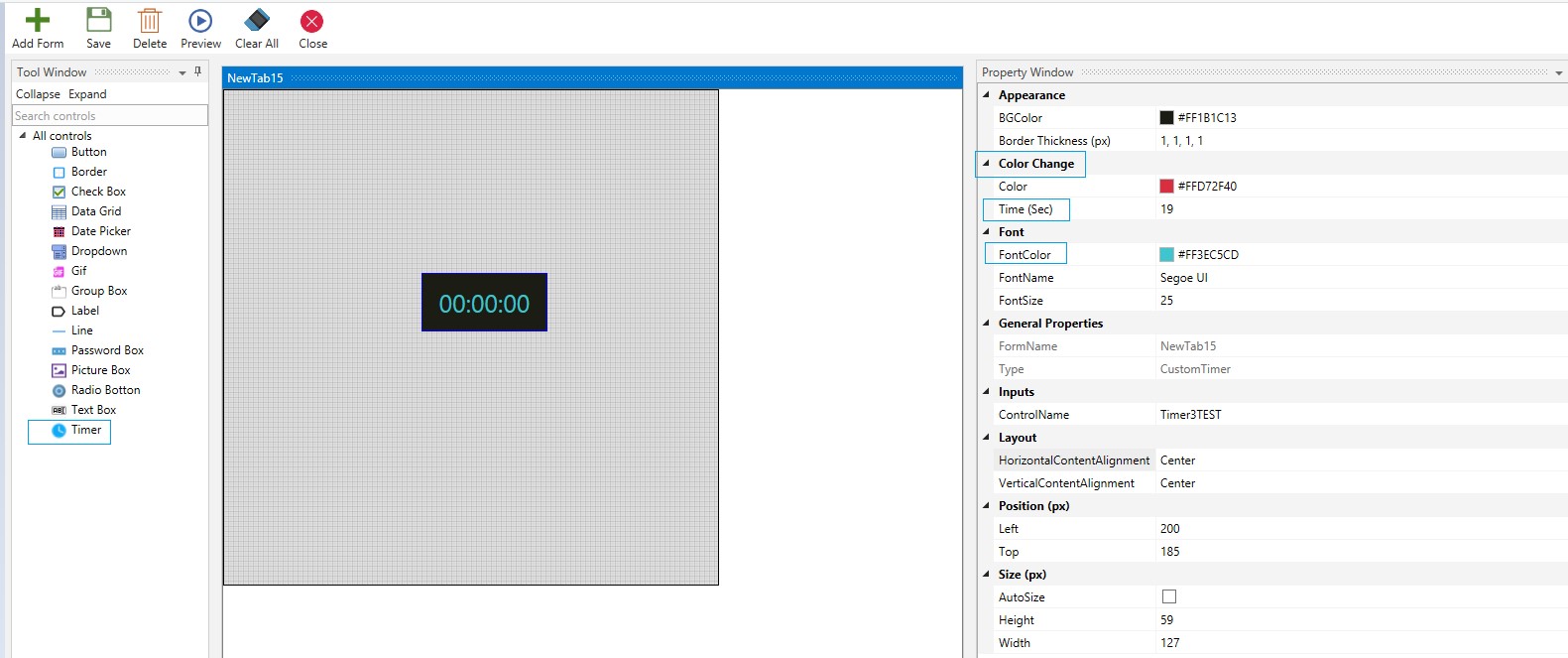
Task: Select the Picture Box control
Action: (x=100, y=370)
